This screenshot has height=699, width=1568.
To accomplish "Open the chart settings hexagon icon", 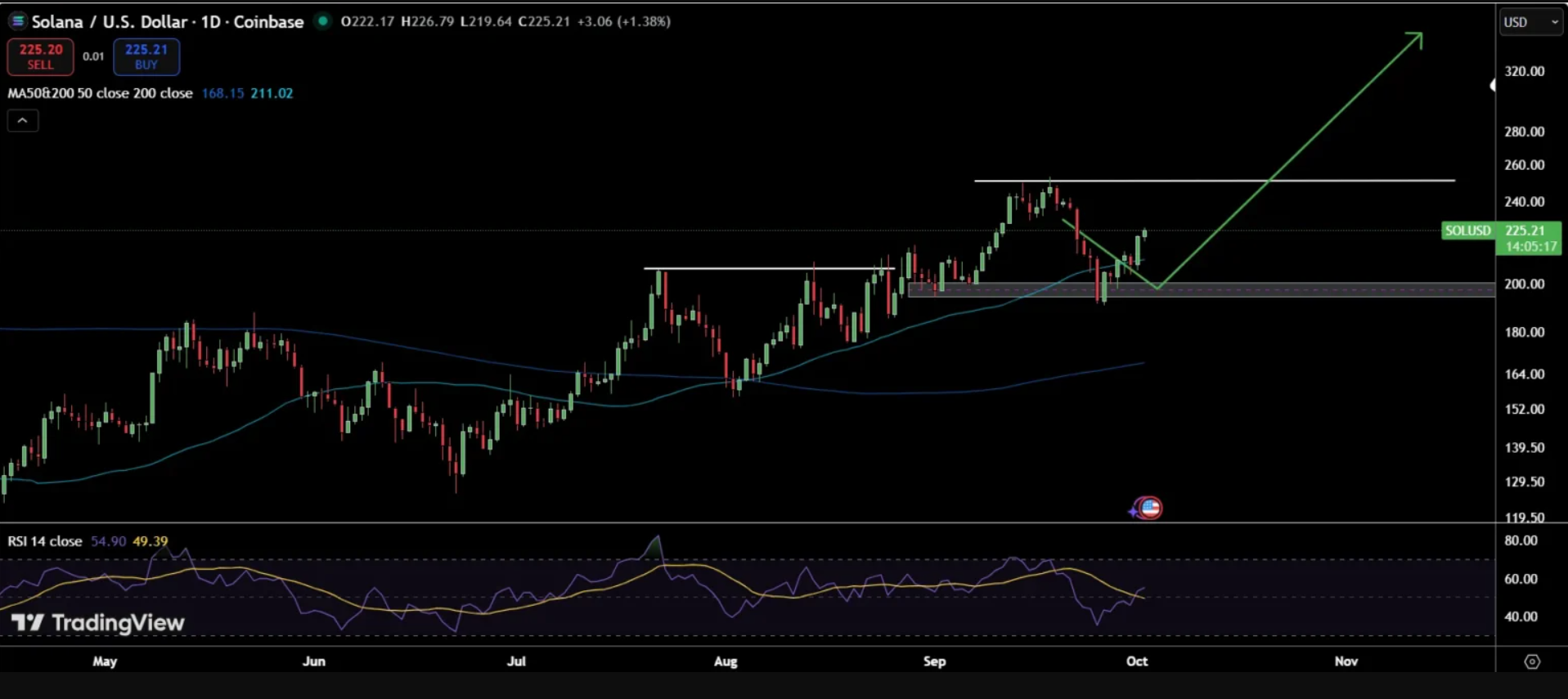I will [1532, 661].
